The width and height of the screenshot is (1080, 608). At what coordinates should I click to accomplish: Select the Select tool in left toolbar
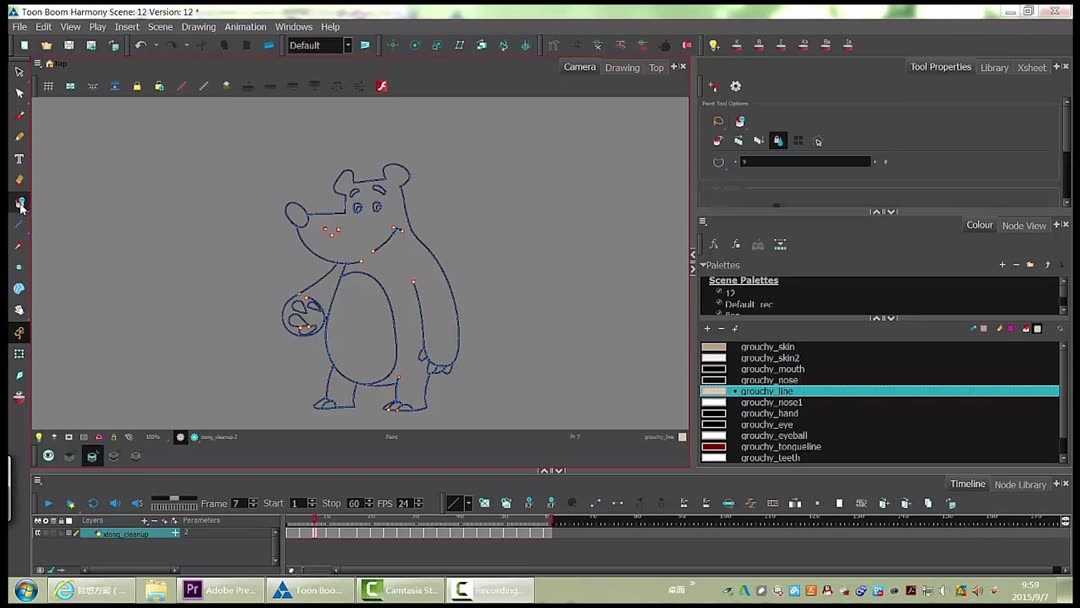(18, 71)
